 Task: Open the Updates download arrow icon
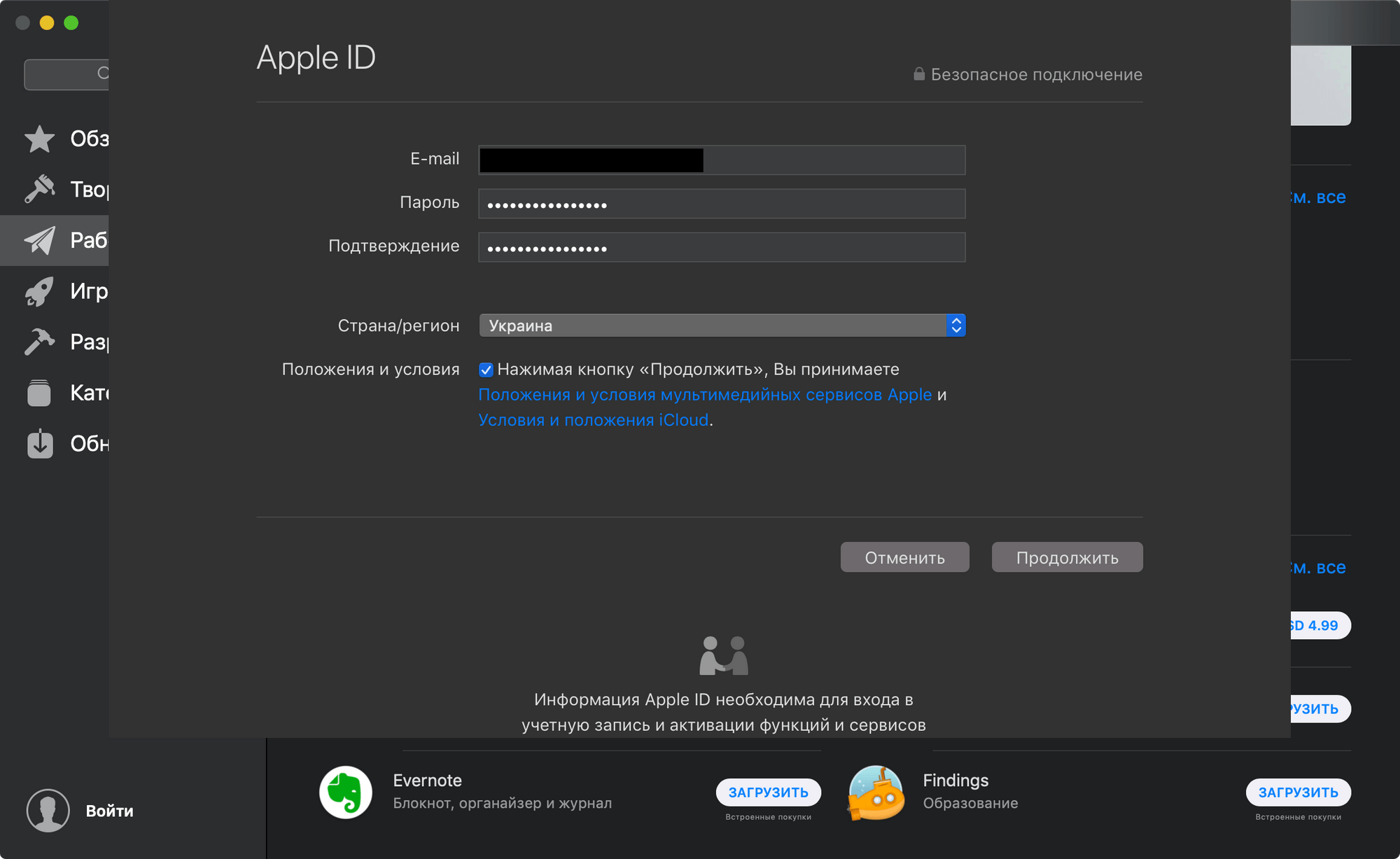click(39, 443)
